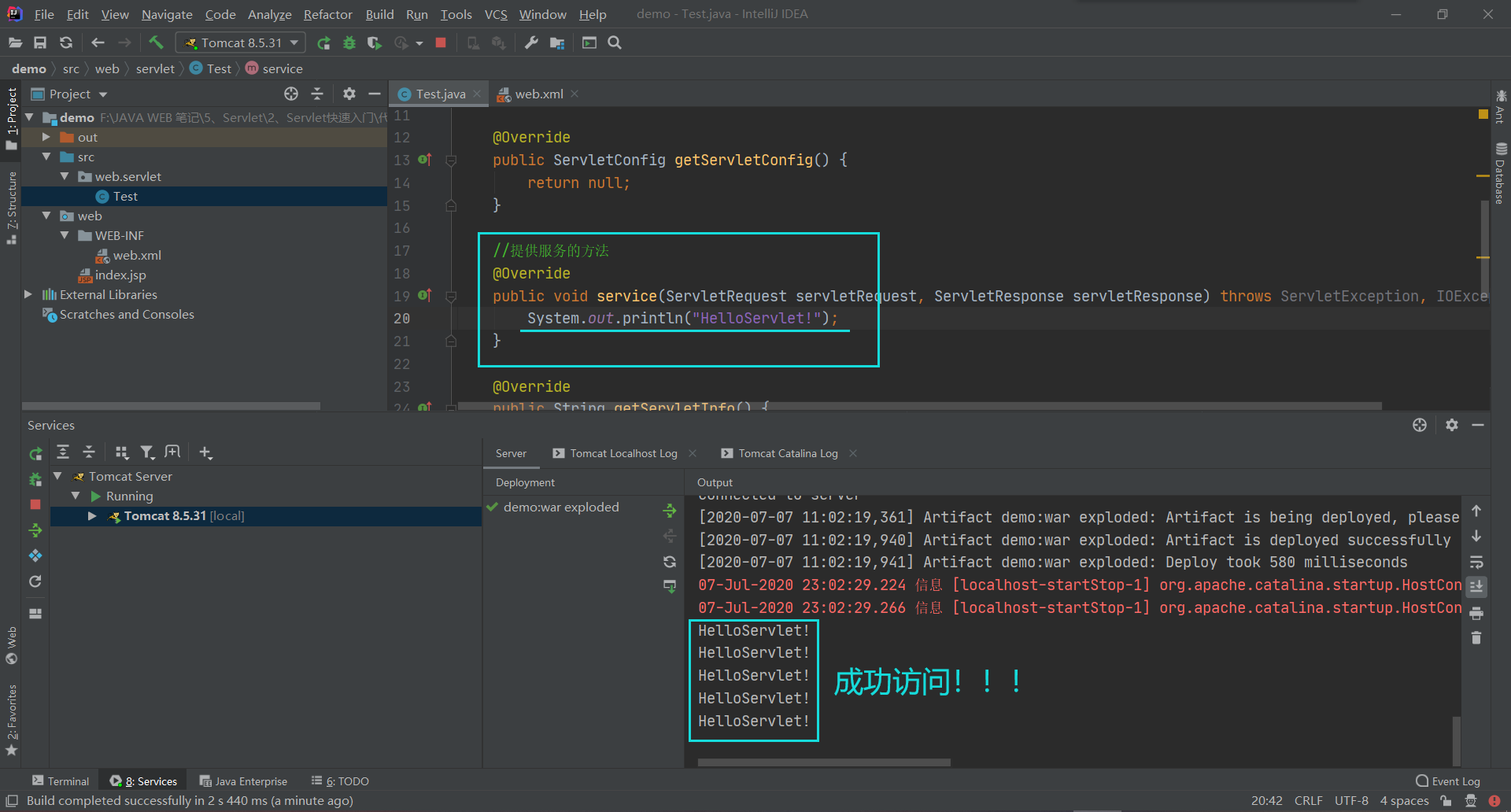This screenshot has width=1511, height=812.
Task: Open Settings via the wrench icon
Action: click(531, 42)
